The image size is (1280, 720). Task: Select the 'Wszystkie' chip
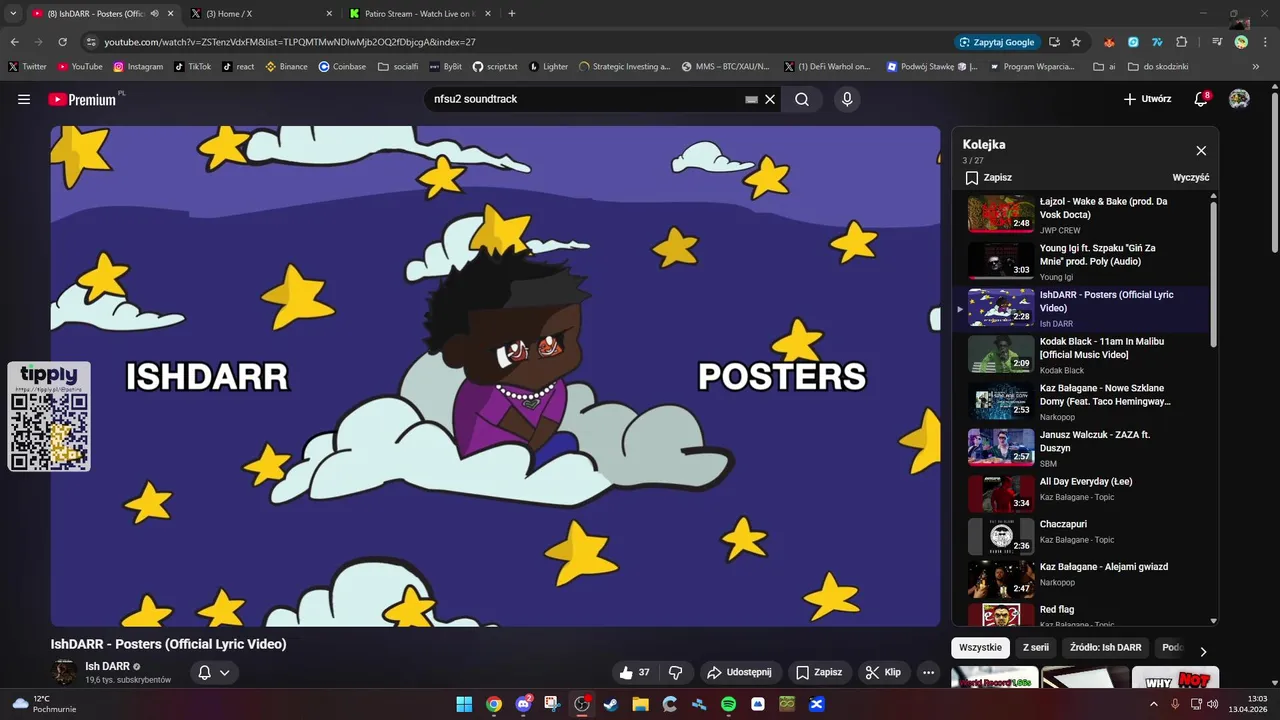pyautogui.click(x=980, y=647)
